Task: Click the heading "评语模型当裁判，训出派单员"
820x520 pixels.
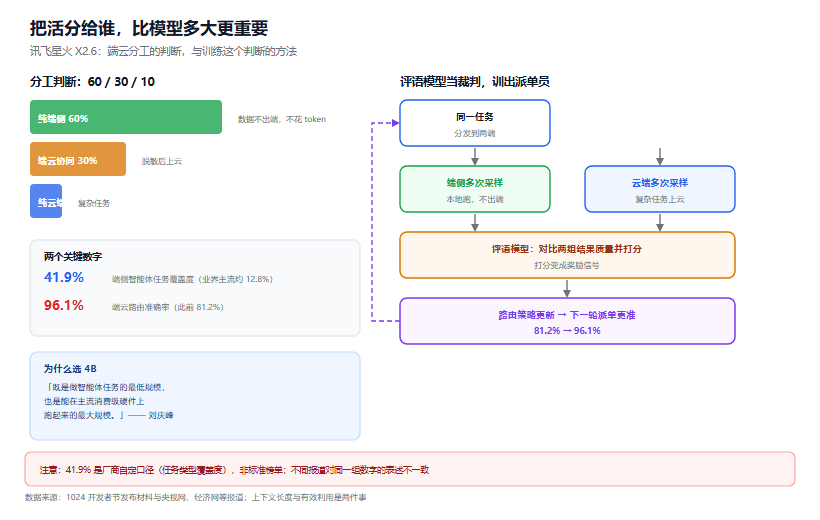Action: (474, 82)
